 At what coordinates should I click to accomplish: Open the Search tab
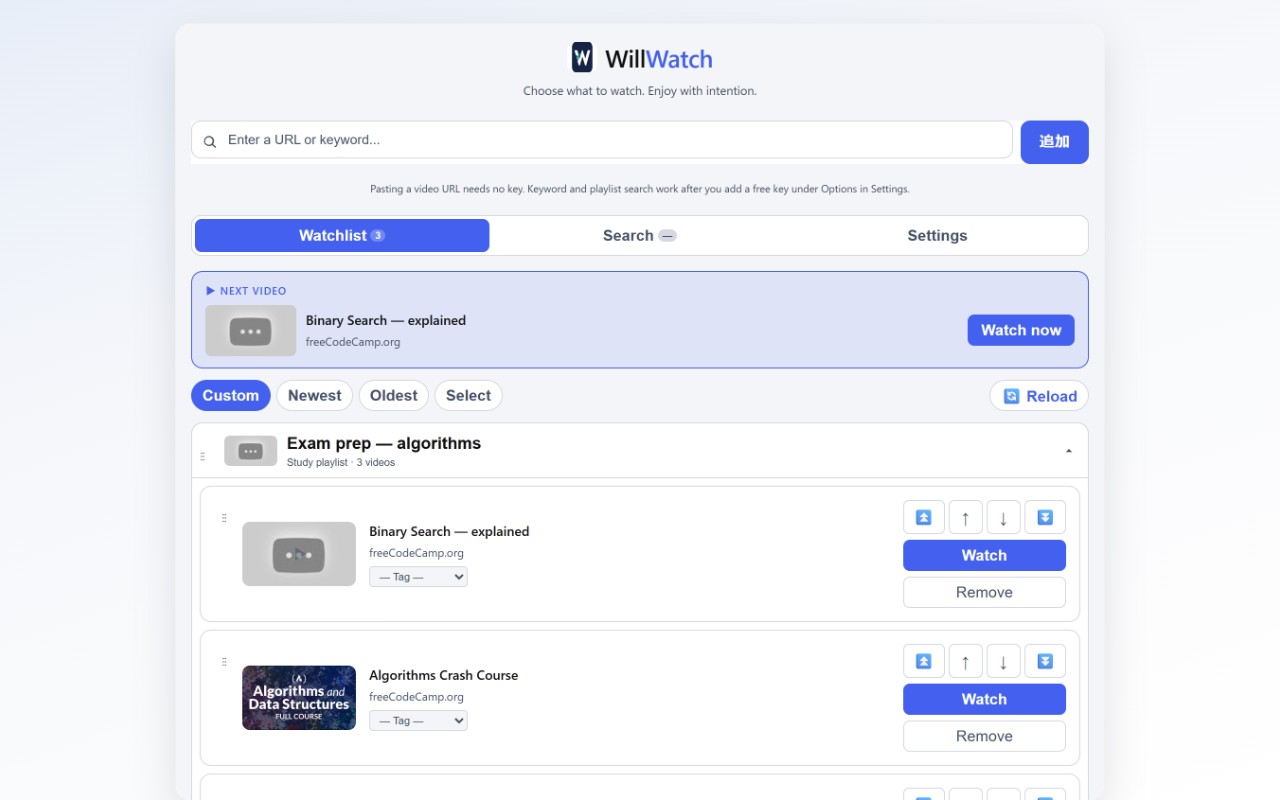pyautogui.click(x=640, y=236)
